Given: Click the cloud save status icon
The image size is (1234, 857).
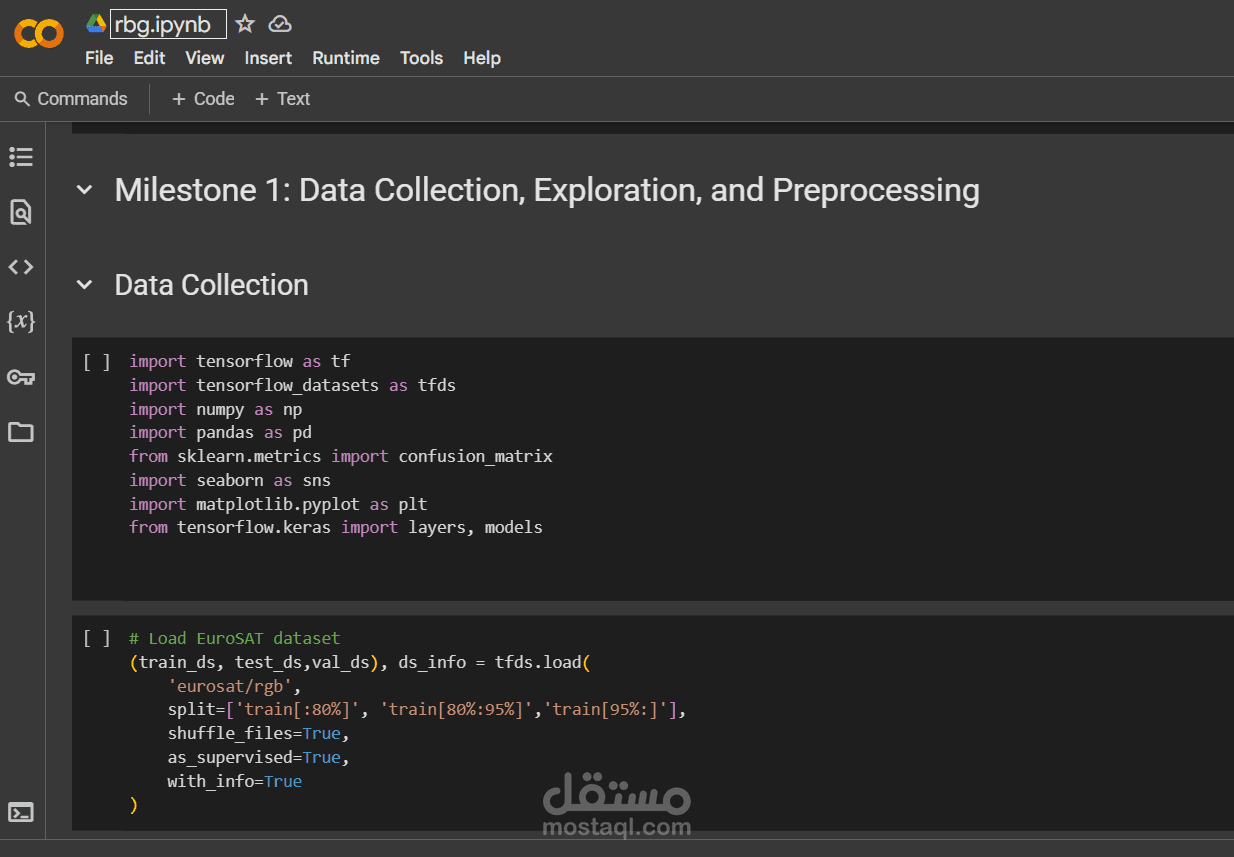Looking at the screenshot, I should pos(280,24).
